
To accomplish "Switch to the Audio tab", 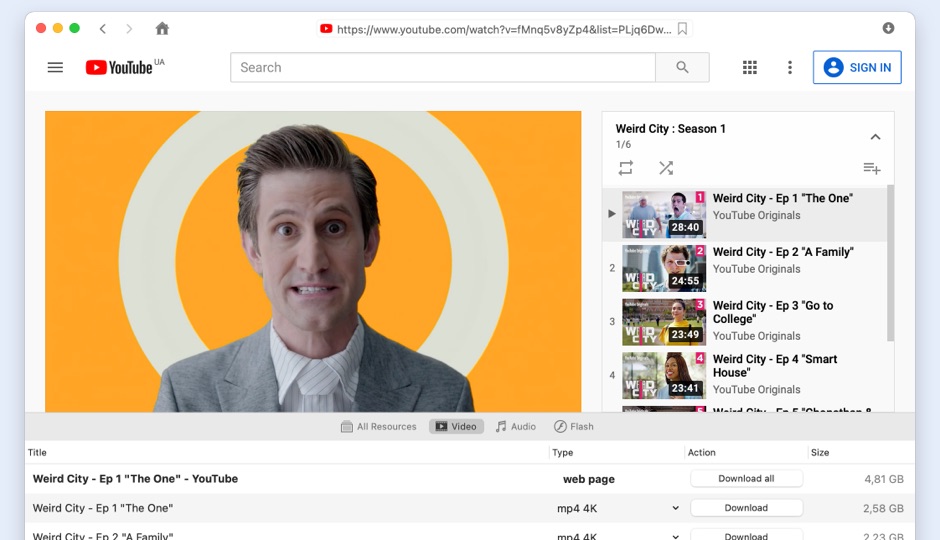I will pos(516,427).
